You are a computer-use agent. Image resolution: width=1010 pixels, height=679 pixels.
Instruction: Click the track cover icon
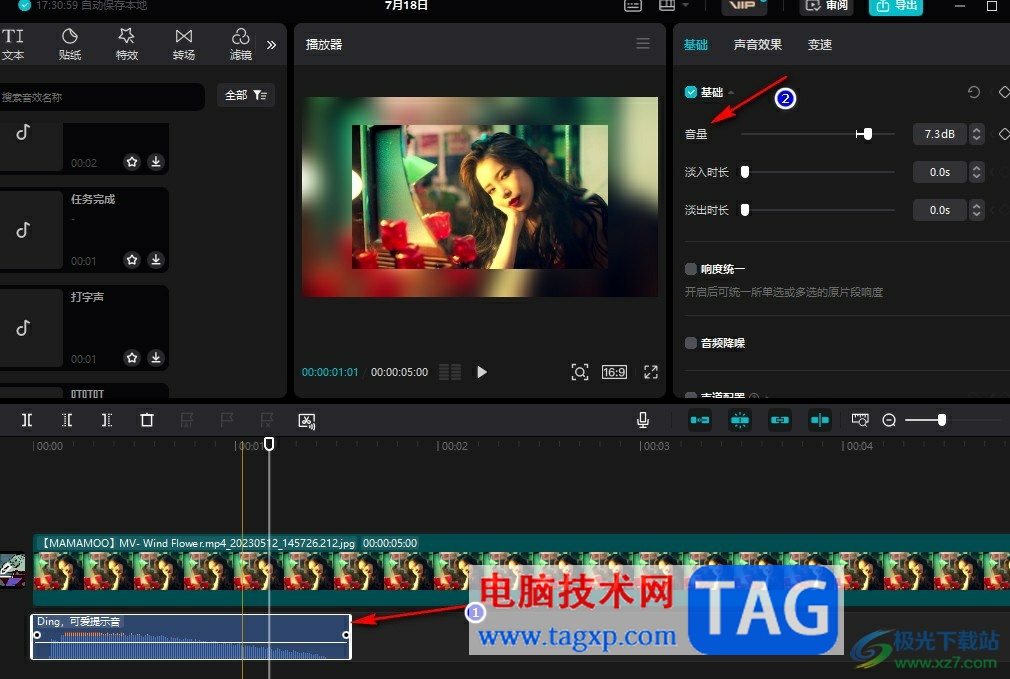click(12, 569)
